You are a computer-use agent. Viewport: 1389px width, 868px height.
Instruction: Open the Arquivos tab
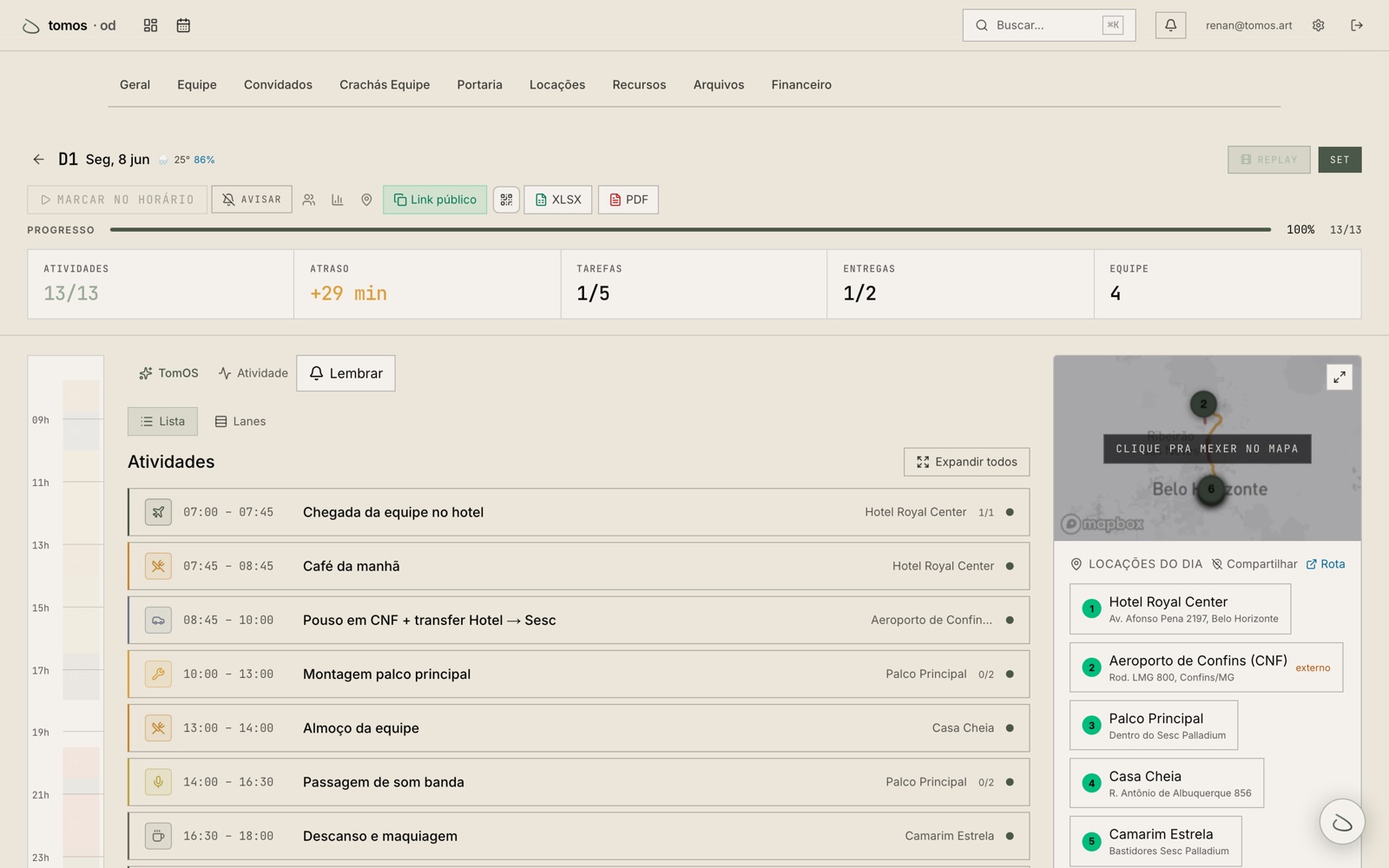(x=718, y=84)
